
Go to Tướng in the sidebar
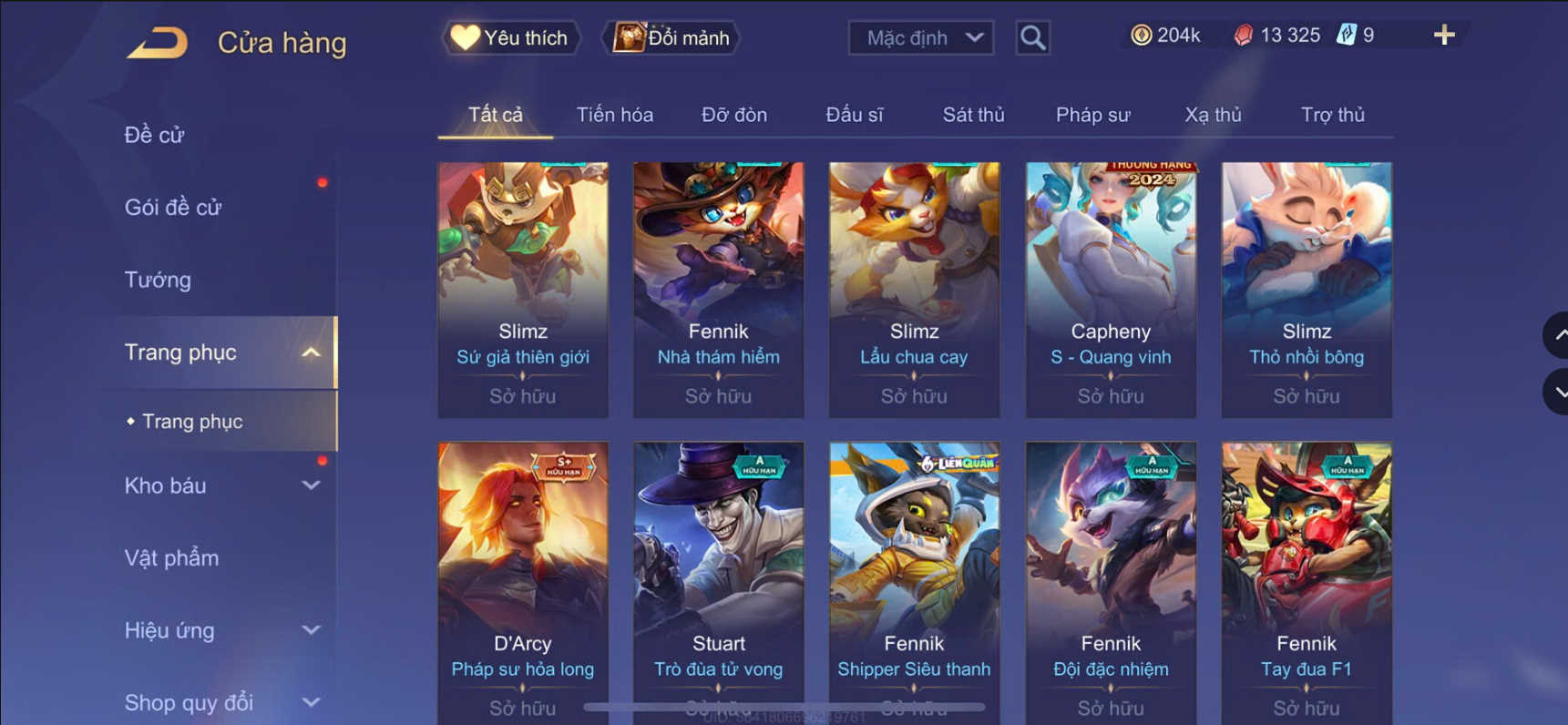pyautogui.click(x=158, y=280)
